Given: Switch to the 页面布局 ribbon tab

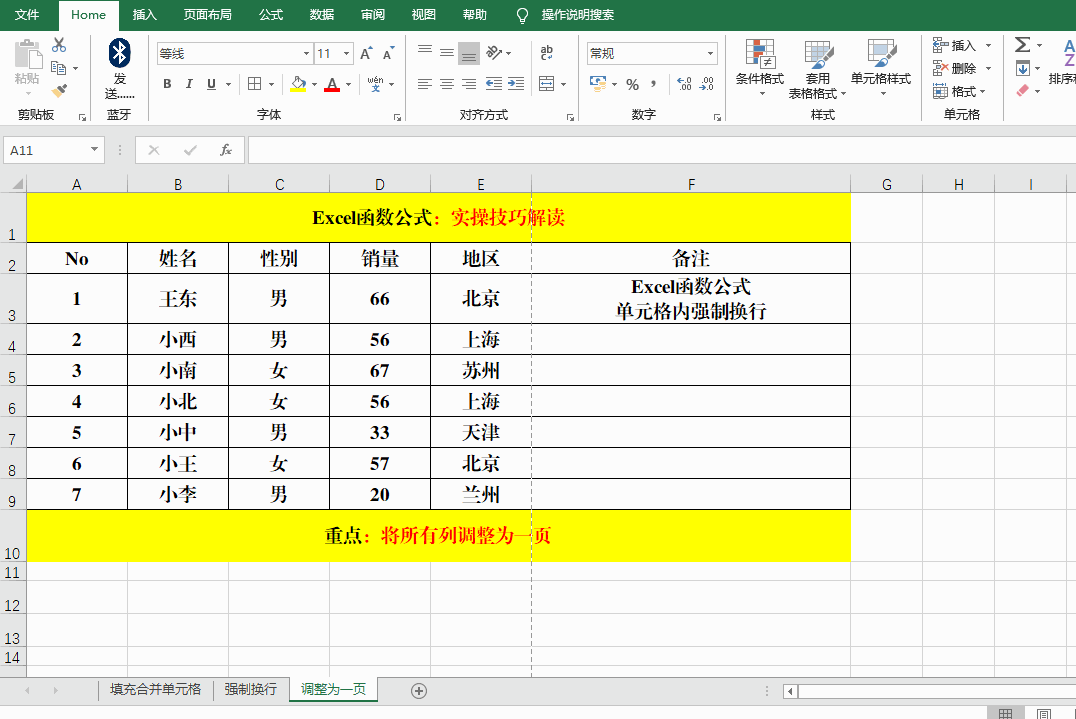Looking at the screenshot, I should tap(207, 15).
